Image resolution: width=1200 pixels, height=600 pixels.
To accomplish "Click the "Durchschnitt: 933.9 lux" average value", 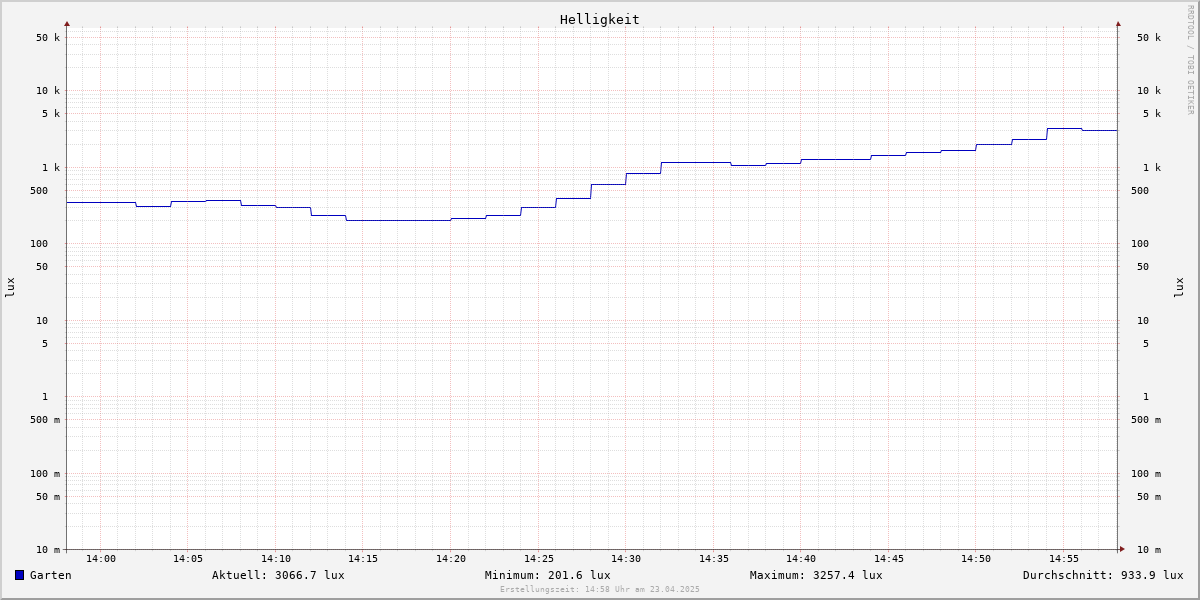I will point(1103,575).
